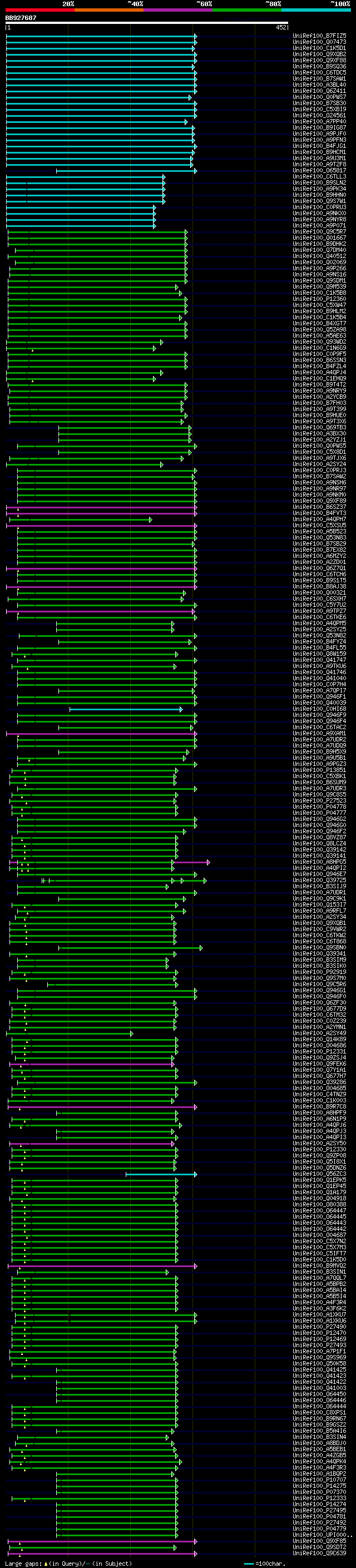This screenshot has height=1568, width=356.
Task: Select UniRef100_Q9C5R7 entry
Action: 319,231
